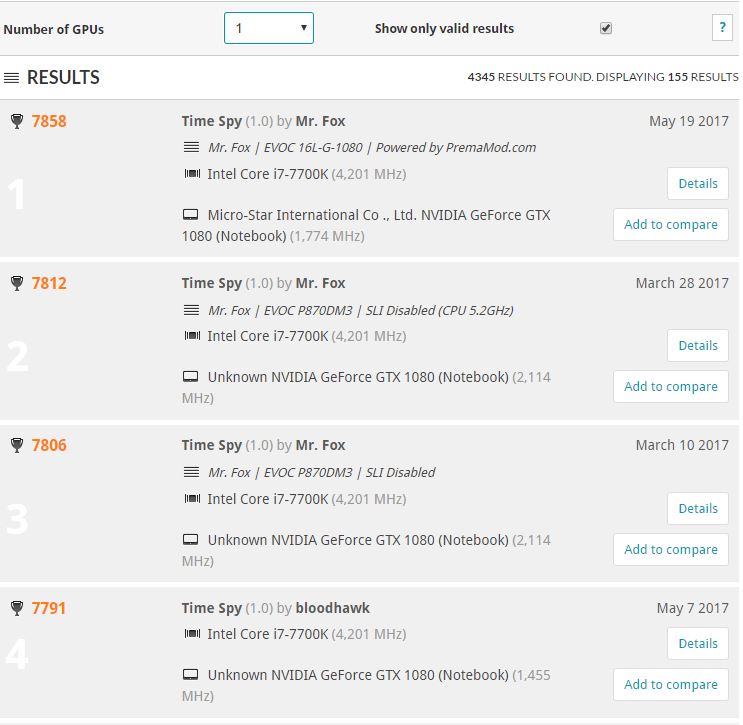
Task: Click the description lines icon for EVOC 16L-G-1080
Action: pyautogui.click(x=191, y=147)
